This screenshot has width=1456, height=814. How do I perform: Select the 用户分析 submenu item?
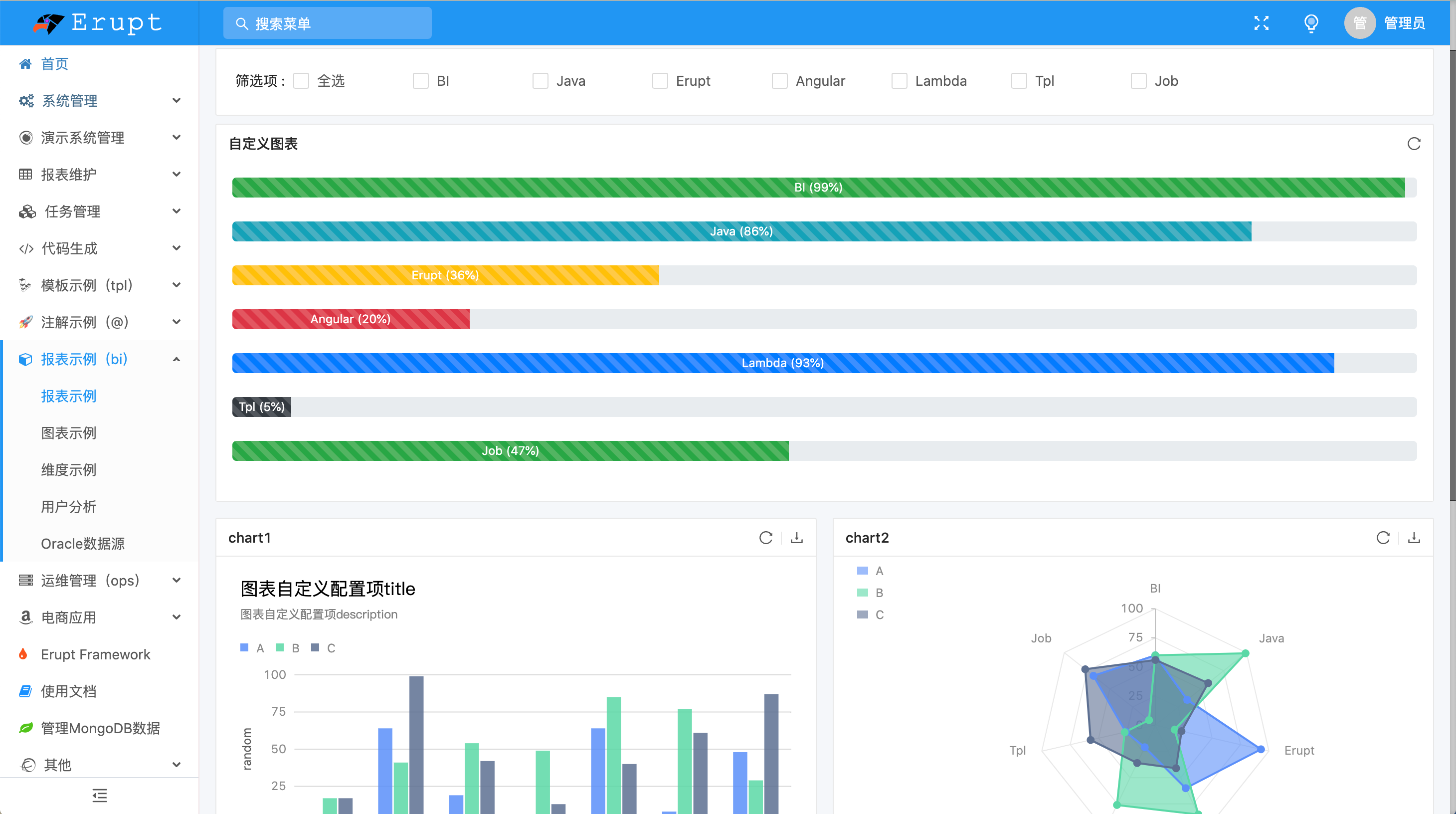pos(69,506)
